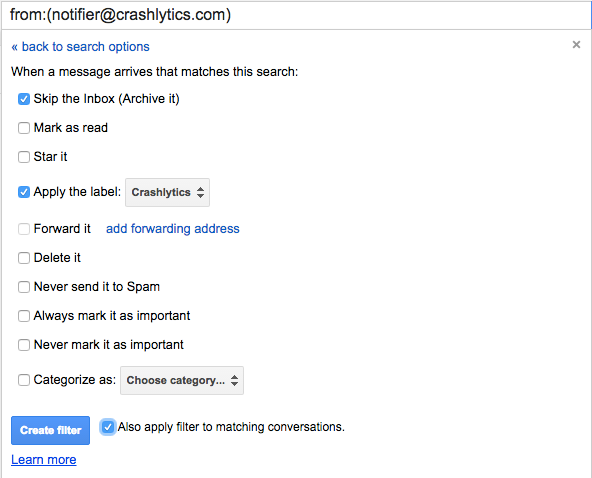This screenshot has width=592, height=478.
Task: Tick the Star it checkbox
Action: 24,157
